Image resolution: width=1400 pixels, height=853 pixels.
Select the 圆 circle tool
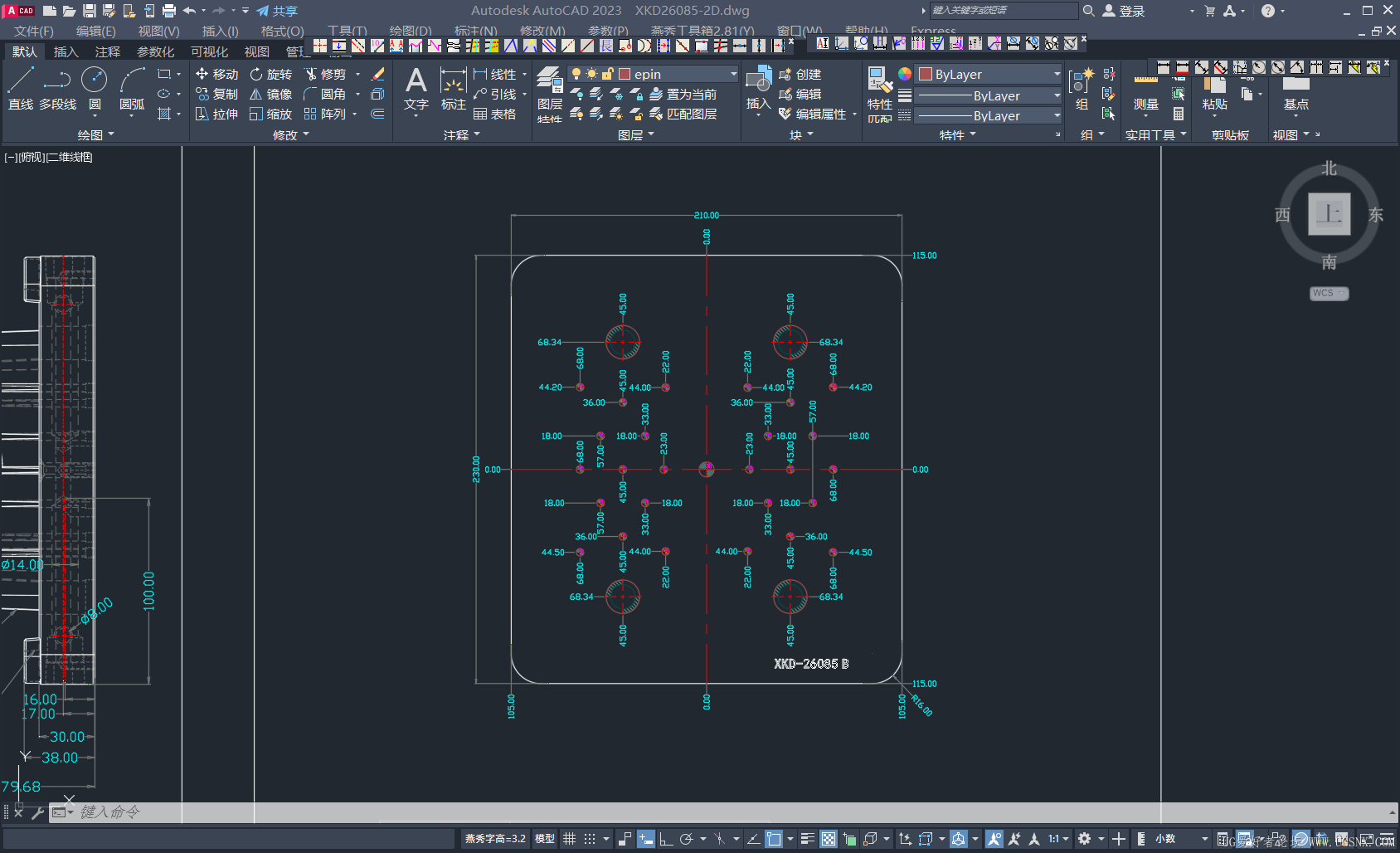[x=95, y=90]
